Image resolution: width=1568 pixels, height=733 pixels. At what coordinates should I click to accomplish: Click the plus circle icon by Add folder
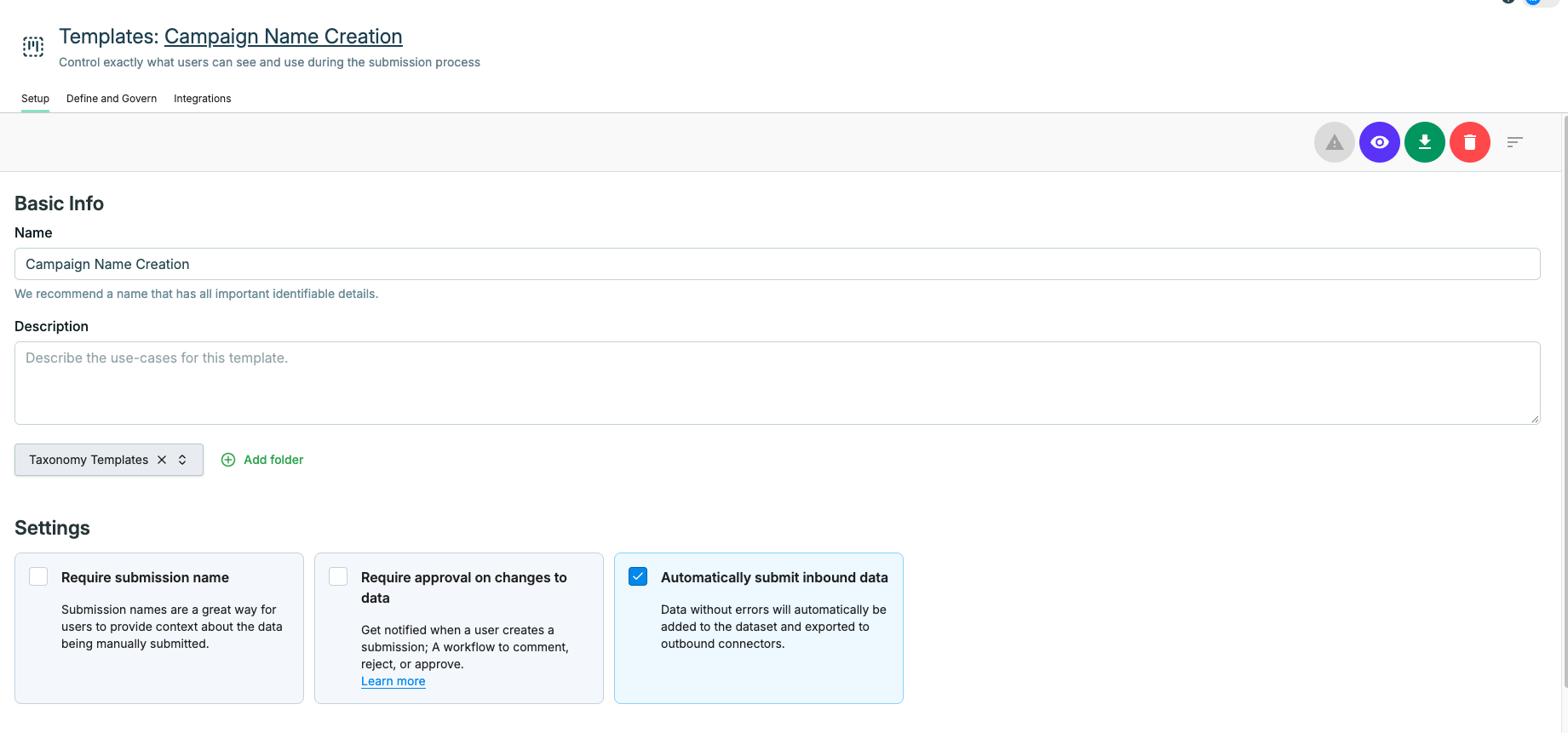[228, 460]
